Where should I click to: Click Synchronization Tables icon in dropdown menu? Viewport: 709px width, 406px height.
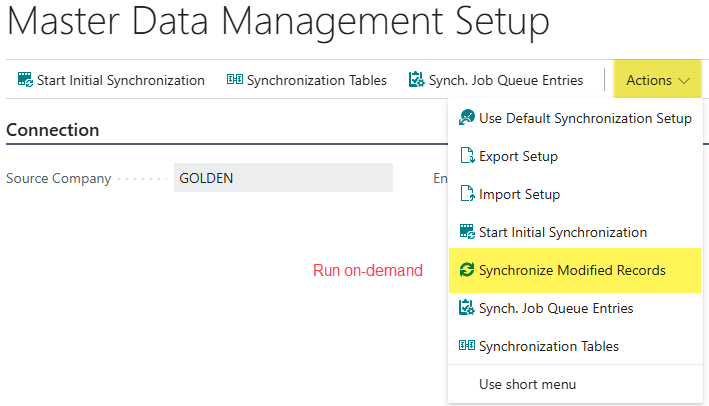coord(466,346)
